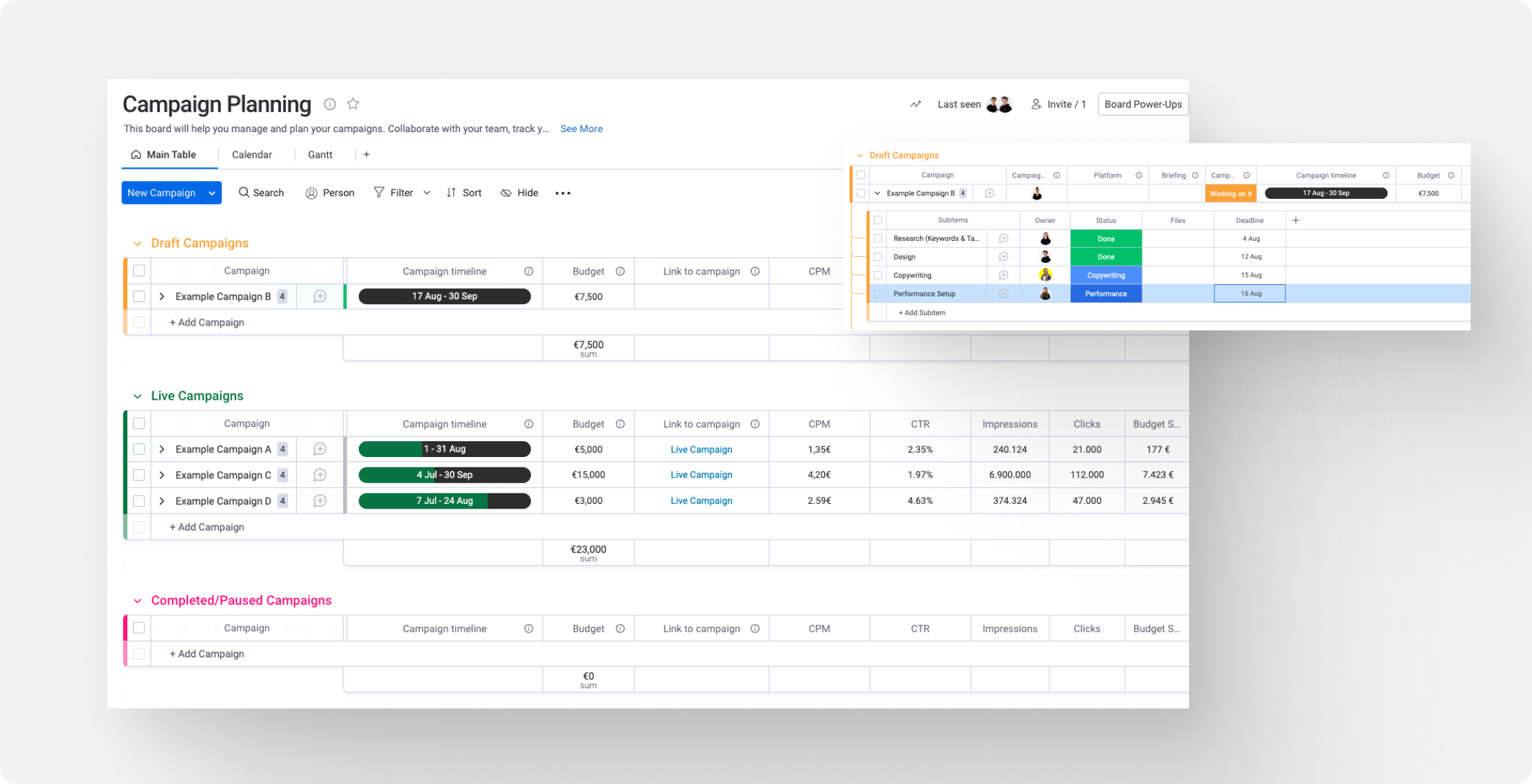Filter board by Person
The image size is (1532, 784).
pos(330,193)
